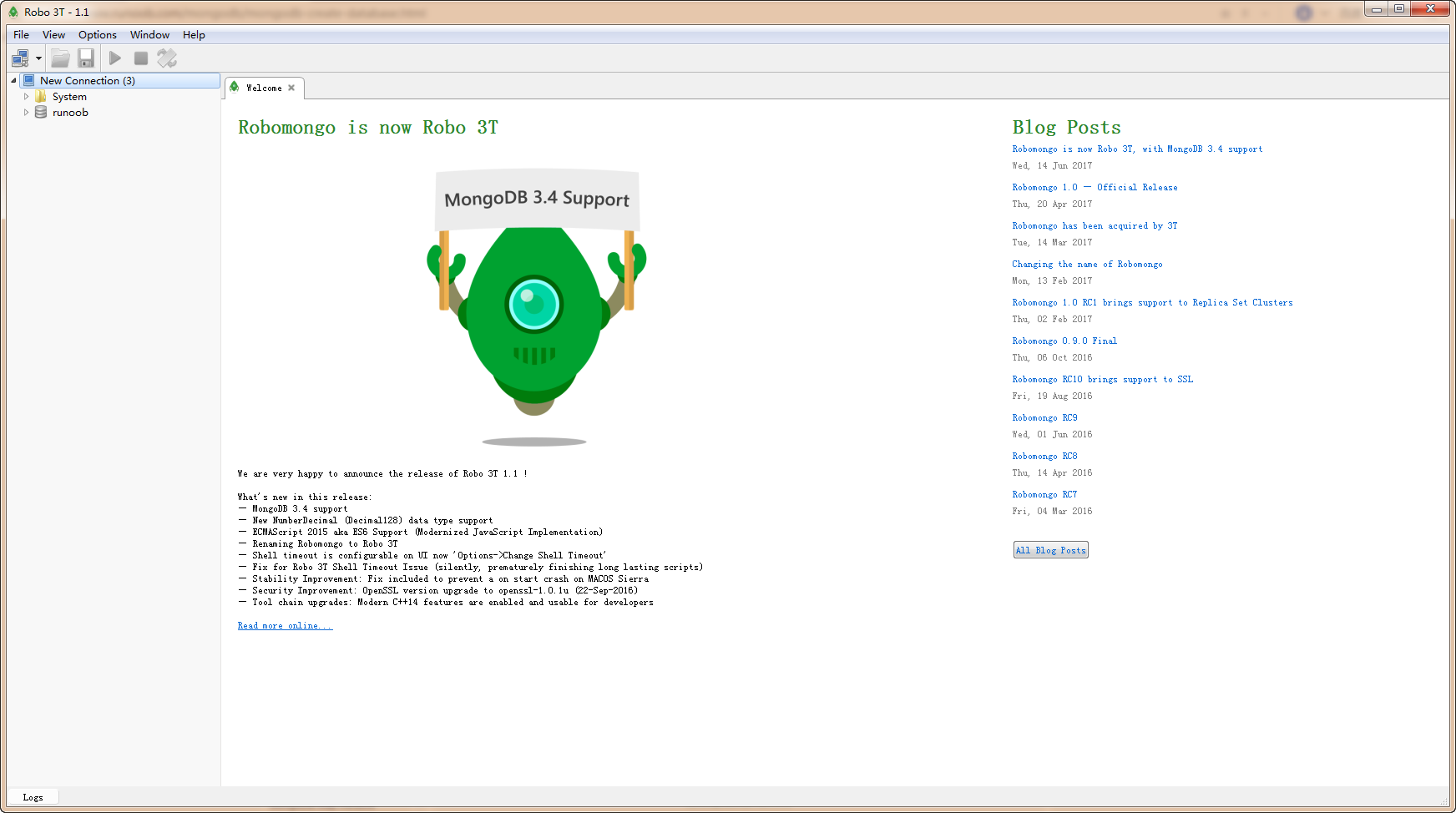This screenshot has width=1456, height=813.
Task: Click the 'Robomongo is now Robo 3T' heading
Action: (368, 128)
